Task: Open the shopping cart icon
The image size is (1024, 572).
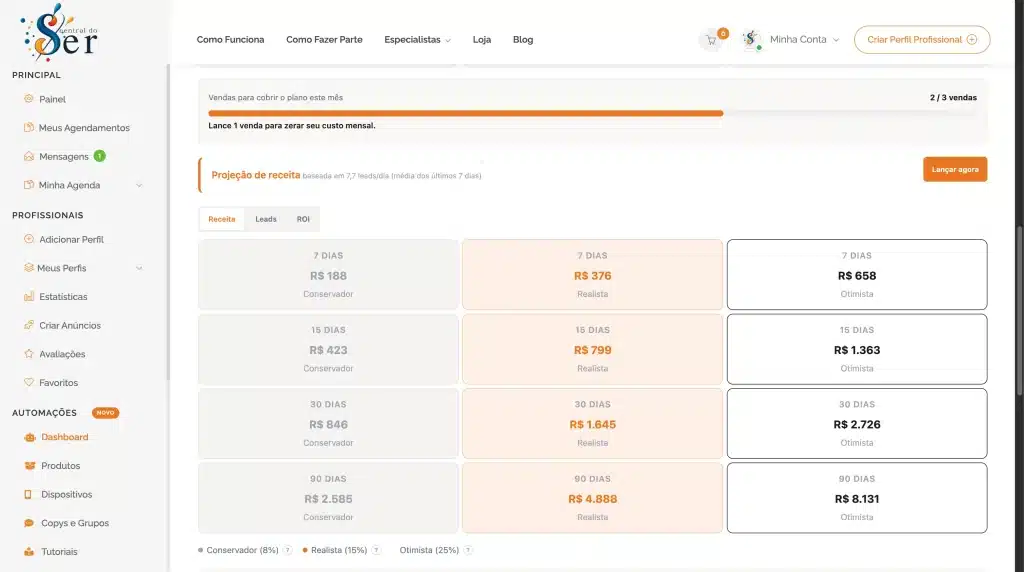Action: click(711, 40)
